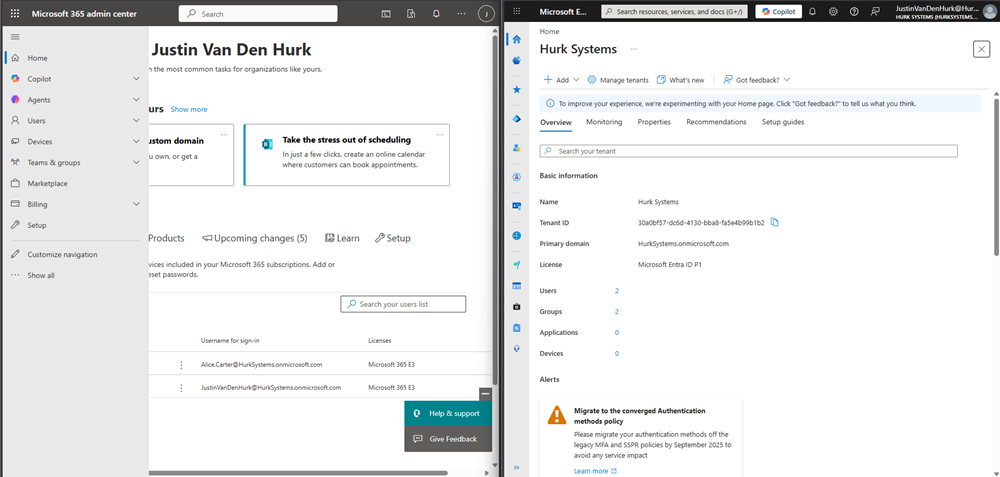Click the ellipsis next to Hurk Systems title
Screen dimensions: 1000x477
633,49
